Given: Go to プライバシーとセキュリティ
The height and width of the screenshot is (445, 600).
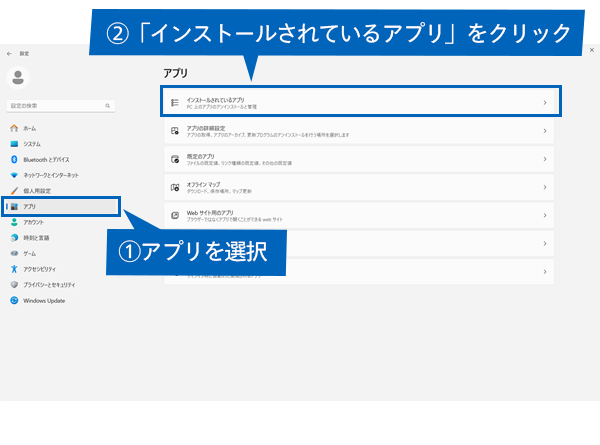Looking at the screenshot, I should coord(49,285).
